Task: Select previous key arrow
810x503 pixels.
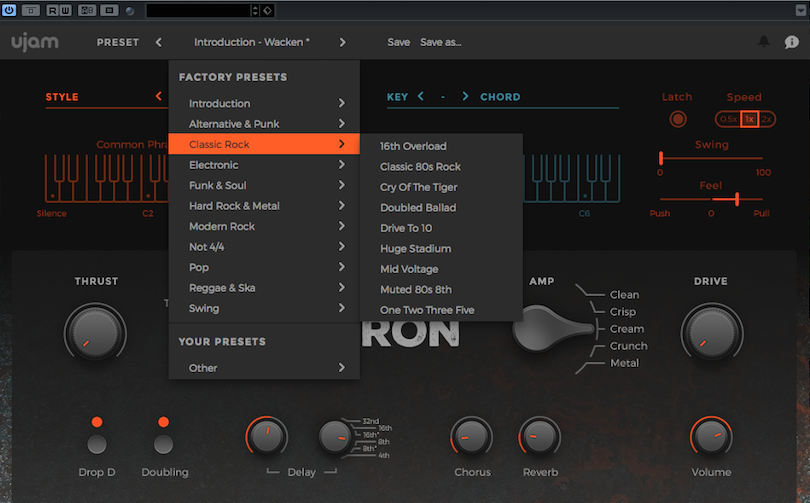Action: (420, 96)
